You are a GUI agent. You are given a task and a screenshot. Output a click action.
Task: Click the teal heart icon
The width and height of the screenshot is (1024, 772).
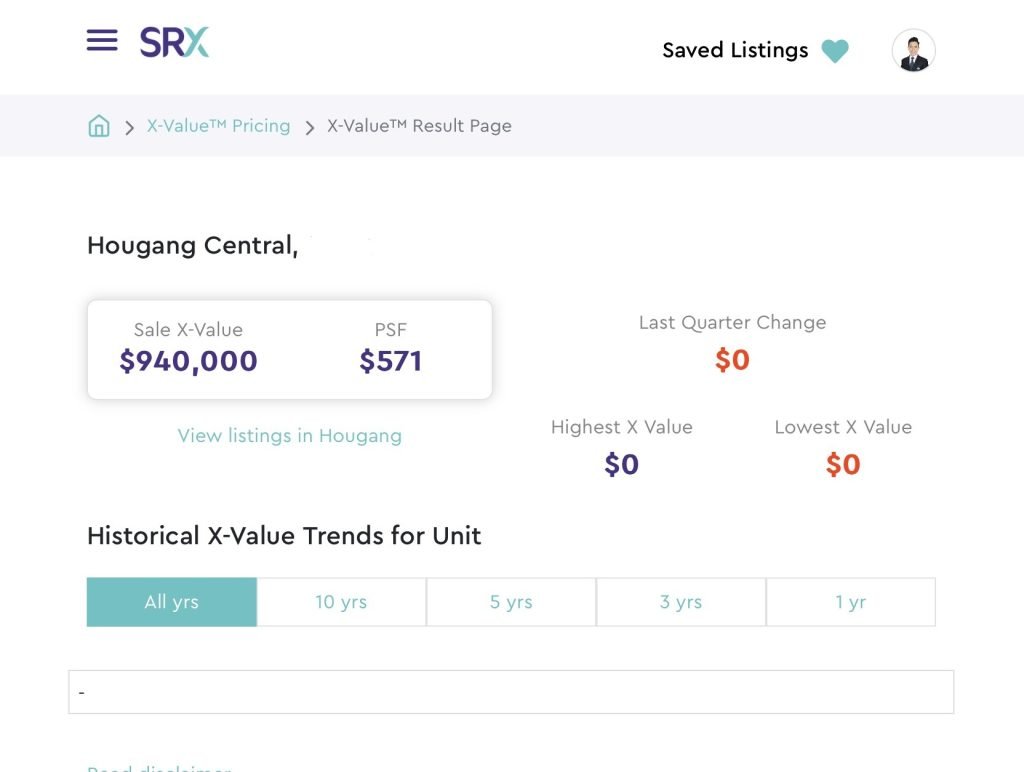tap(835, 51)
